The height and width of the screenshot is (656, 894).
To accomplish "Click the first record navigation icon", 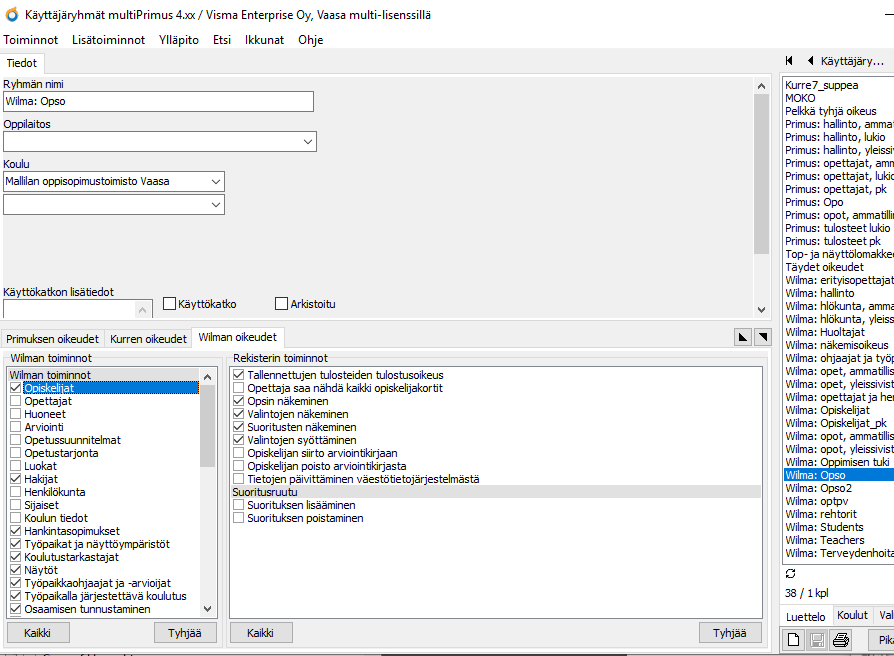I will pyautogui.click(x=789, y=61).
